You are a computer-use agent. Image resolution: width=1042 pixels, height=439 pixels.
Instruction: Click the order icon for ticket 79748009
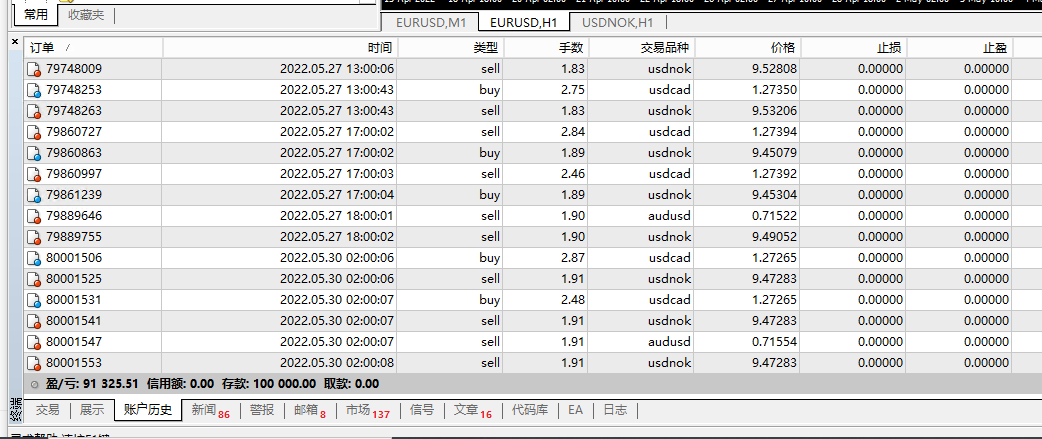pyautogui.click(x=34, y=69)
